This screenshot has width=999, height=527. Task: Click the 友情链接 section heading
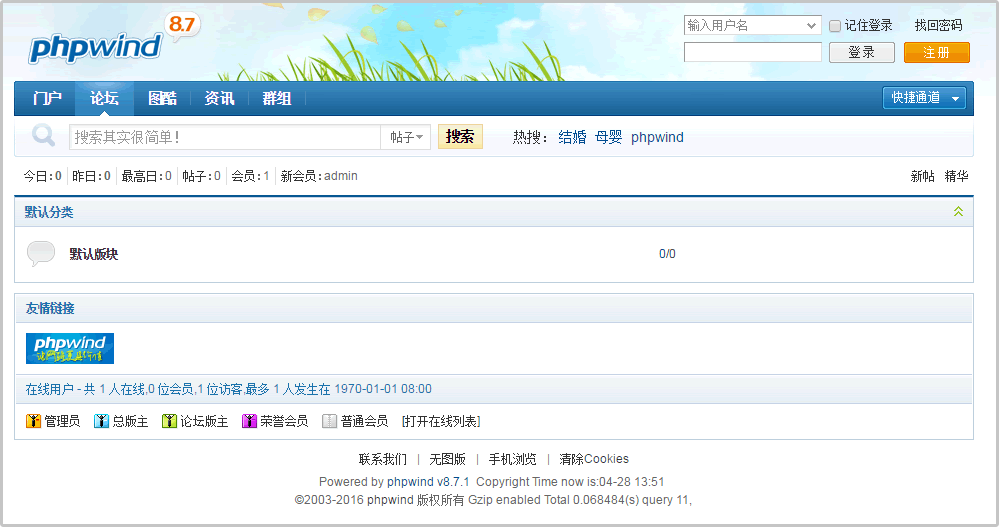click(50, 308)
